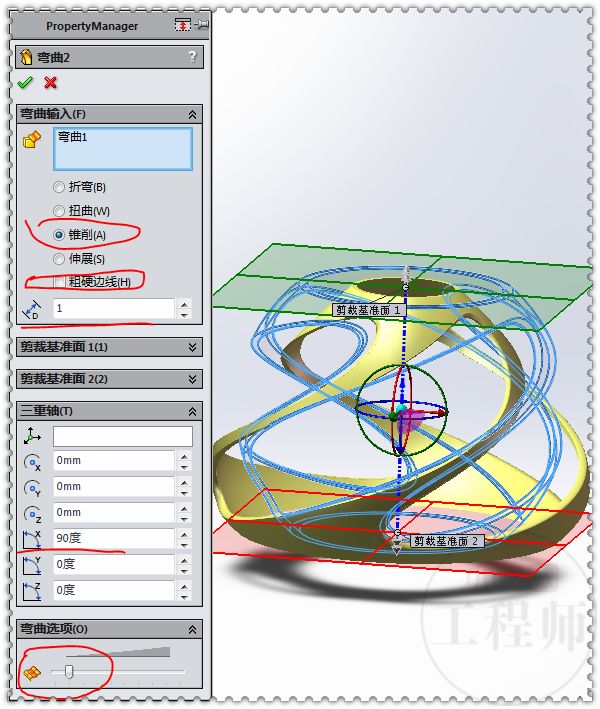Toggle the 粗硬边线(H) hard edges checkbox
Image resolution: width=600 pixels, height=709 pixels.
[59, 282]
